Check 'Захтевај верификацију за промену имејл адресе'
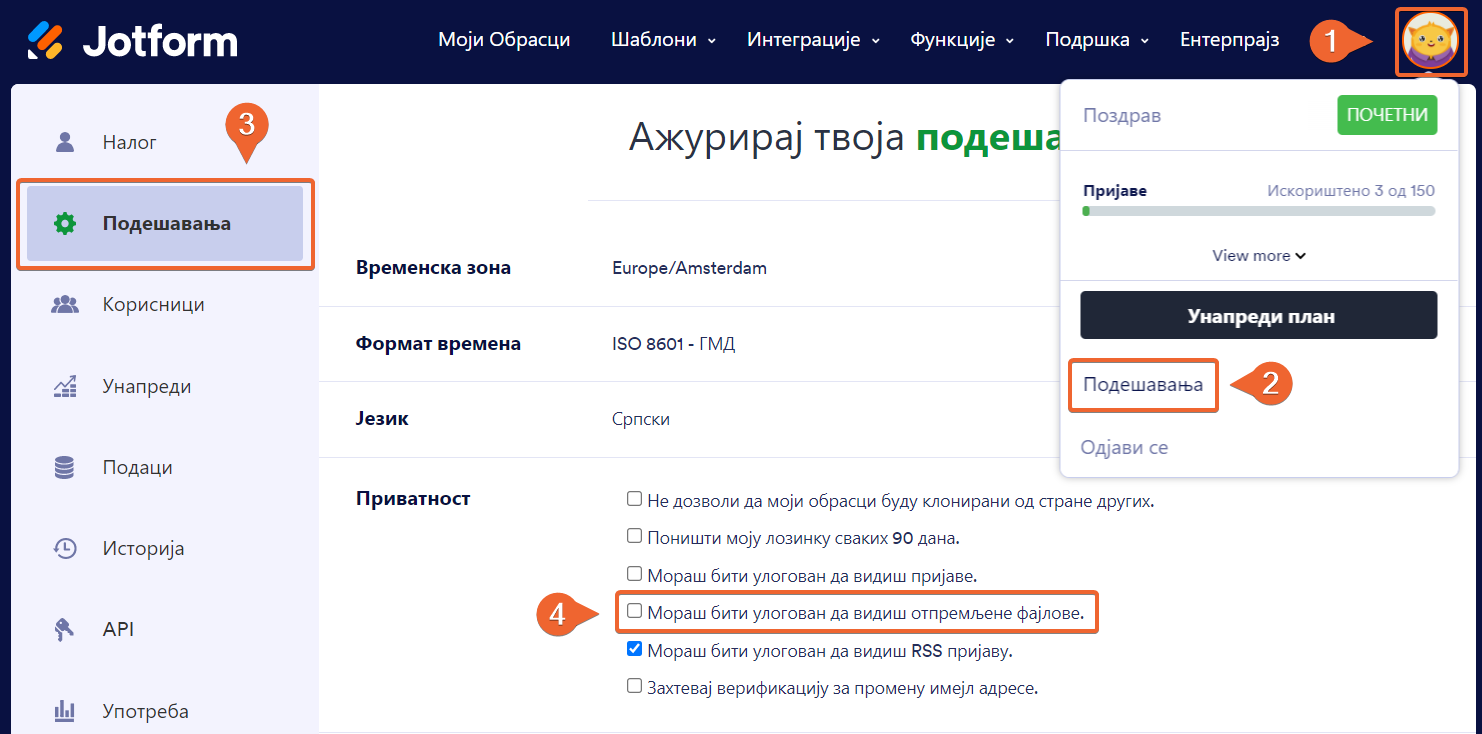Viewport: 1482px width, 734px height. (634, 686)
